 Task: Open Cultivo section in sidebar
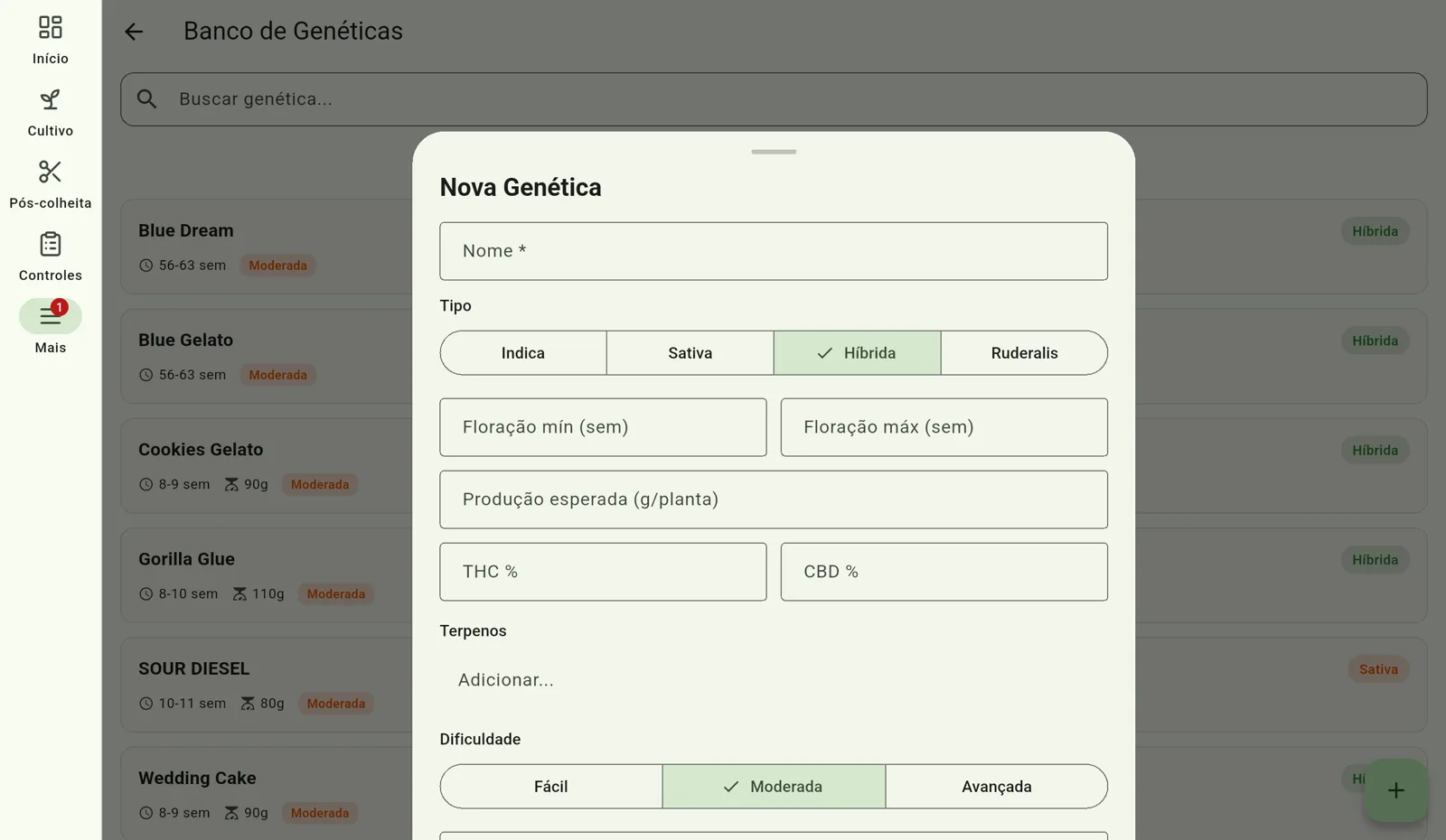51,112
